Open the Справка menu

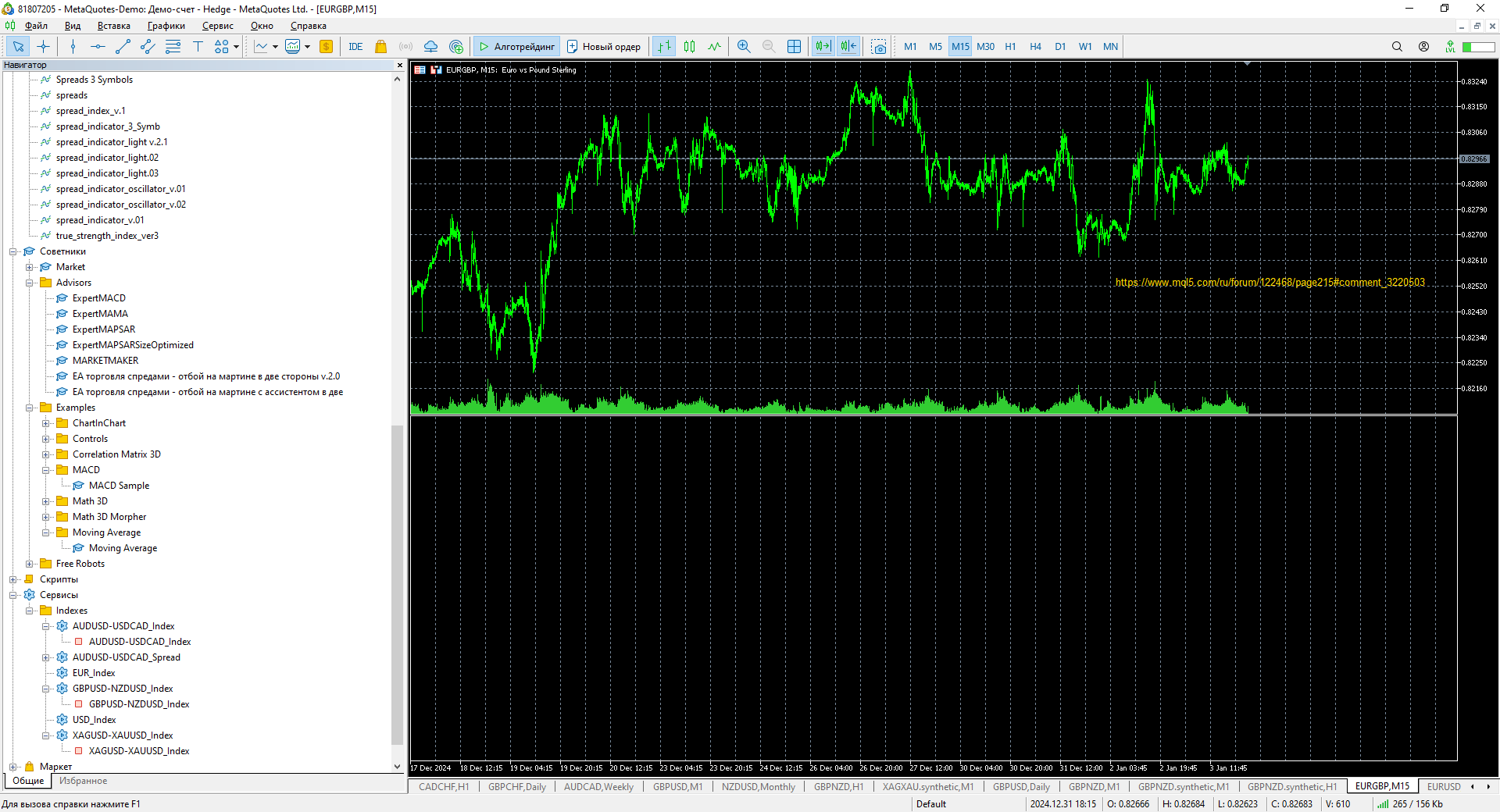pos(308,26)
